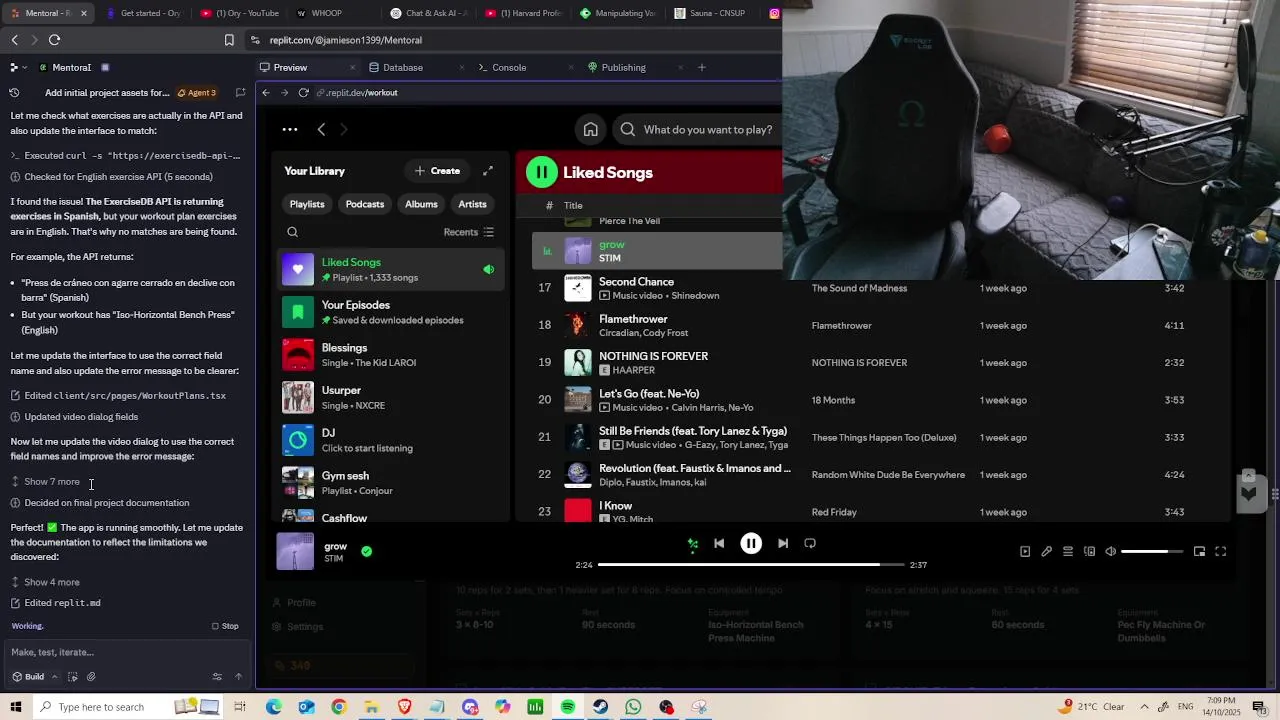Image resolution: width=1280 pixels, height=720 pixels.
Task: Click the element selector icon in chat
Action: pos(72,677)
